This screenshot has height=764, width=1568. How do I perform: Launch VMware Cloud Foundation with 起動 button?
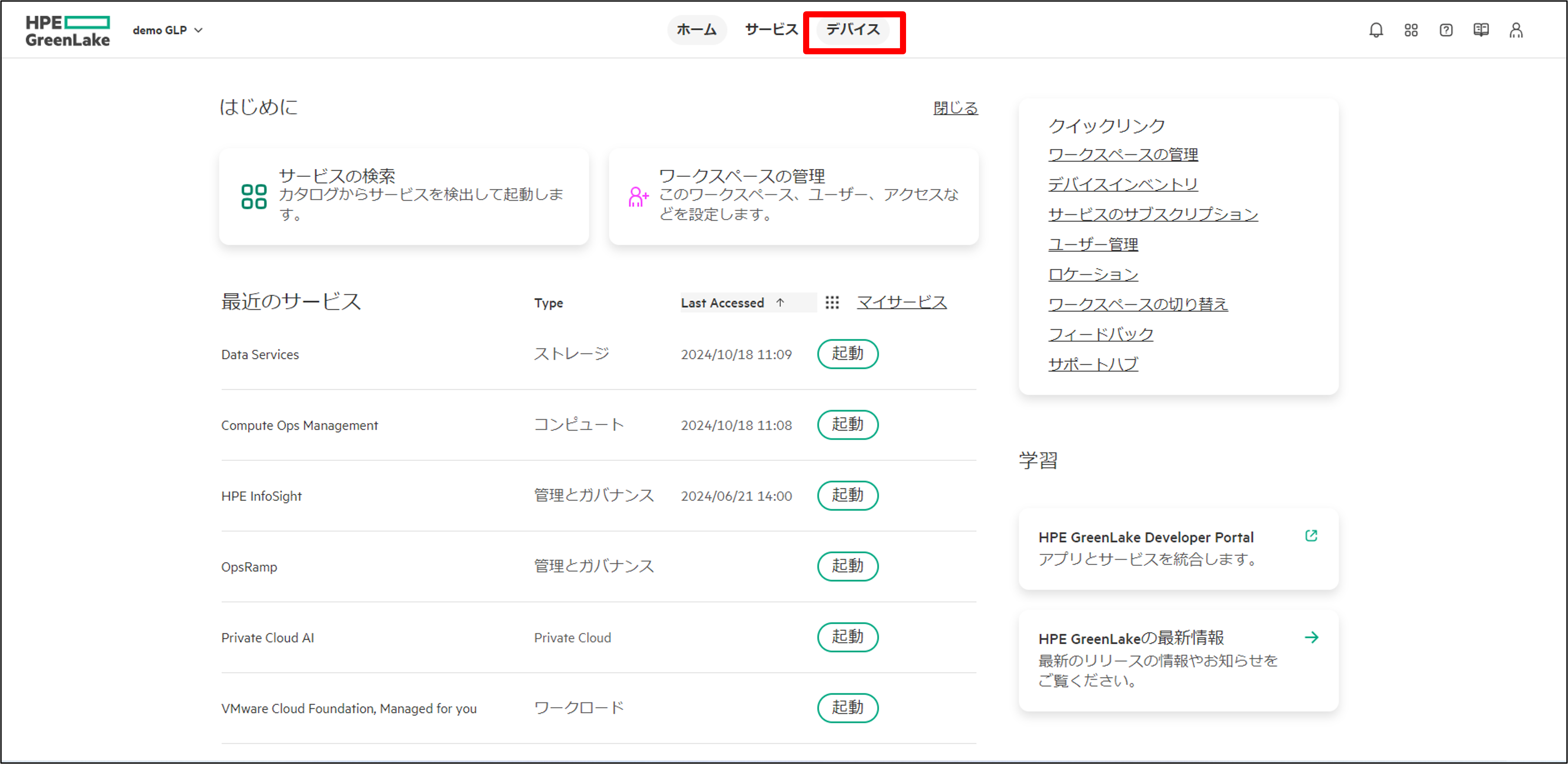coord(847,708)
